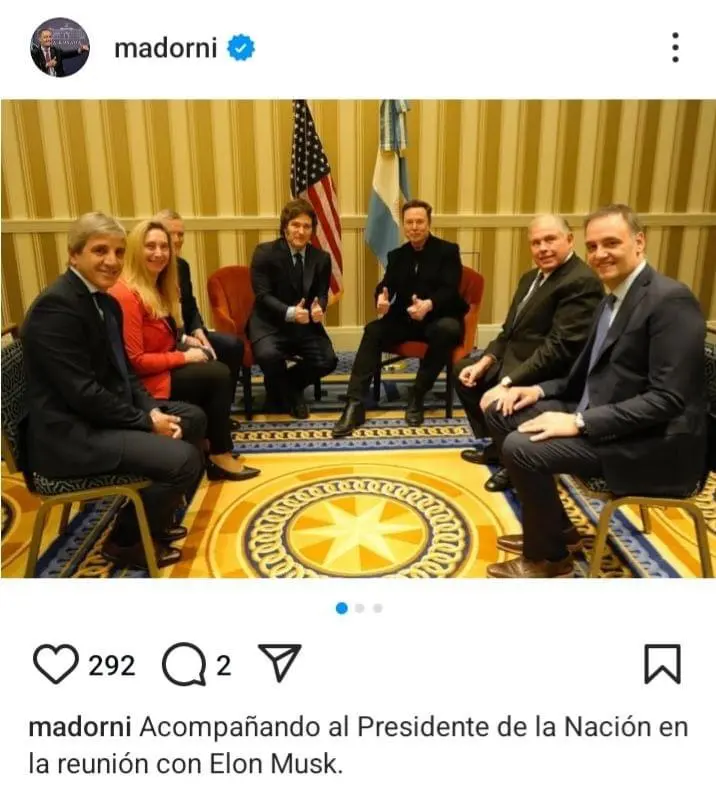Image resolution: width=716 pixels, height=800 pixels.
Task: Tap the star emblem on carpet
Action: (x=359, y=528)
